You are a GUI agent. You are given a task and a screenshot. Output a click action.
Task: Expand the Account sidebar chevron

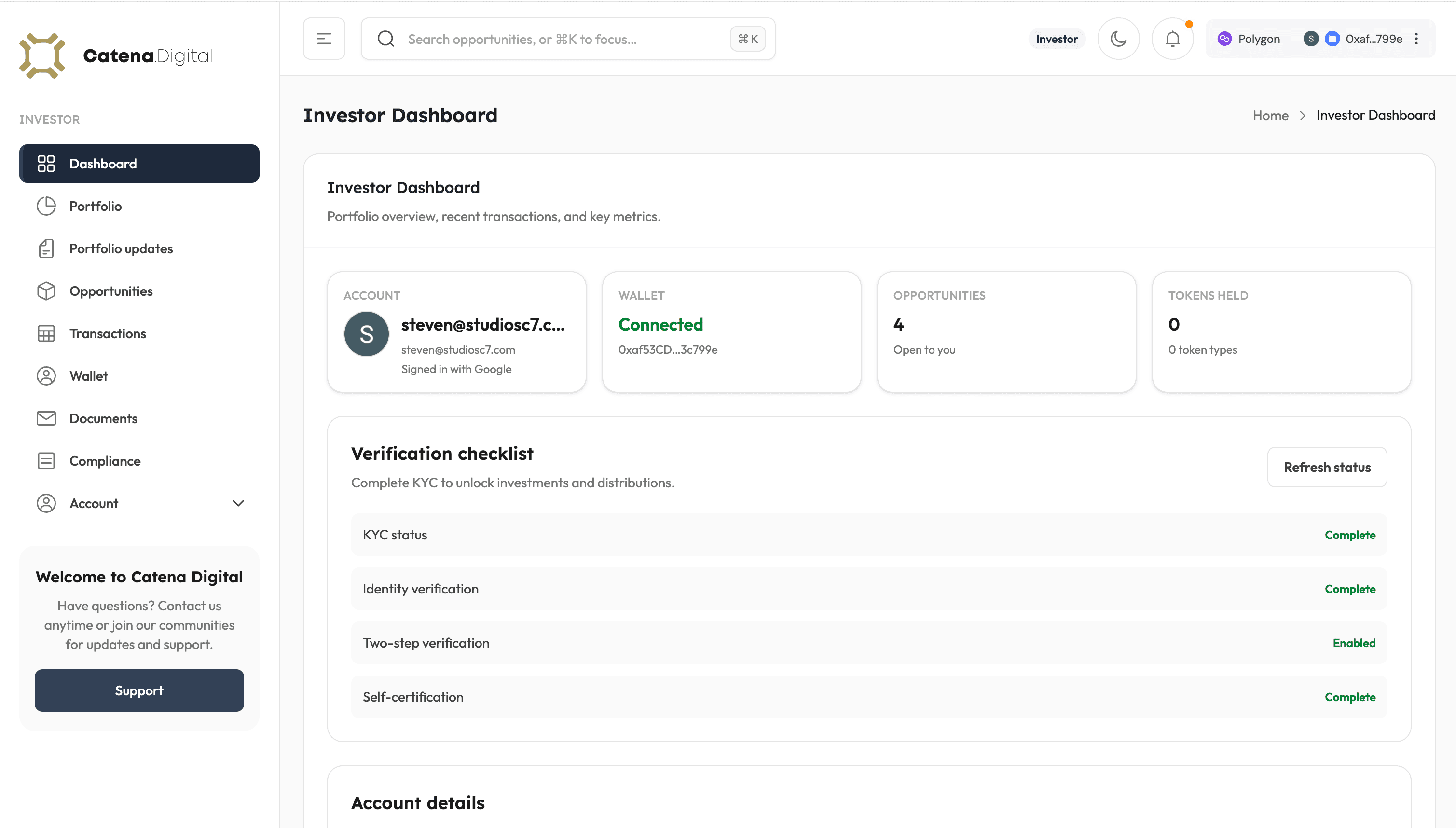pyautogui.click(x=238, y=503)
